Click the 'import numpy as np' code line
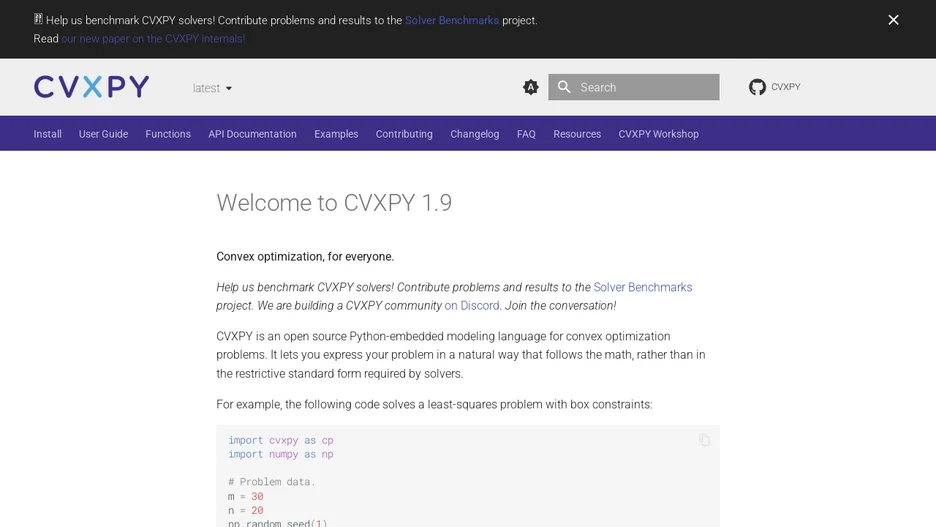This screenshot has width=936, height=527. [x=281, y=454]
